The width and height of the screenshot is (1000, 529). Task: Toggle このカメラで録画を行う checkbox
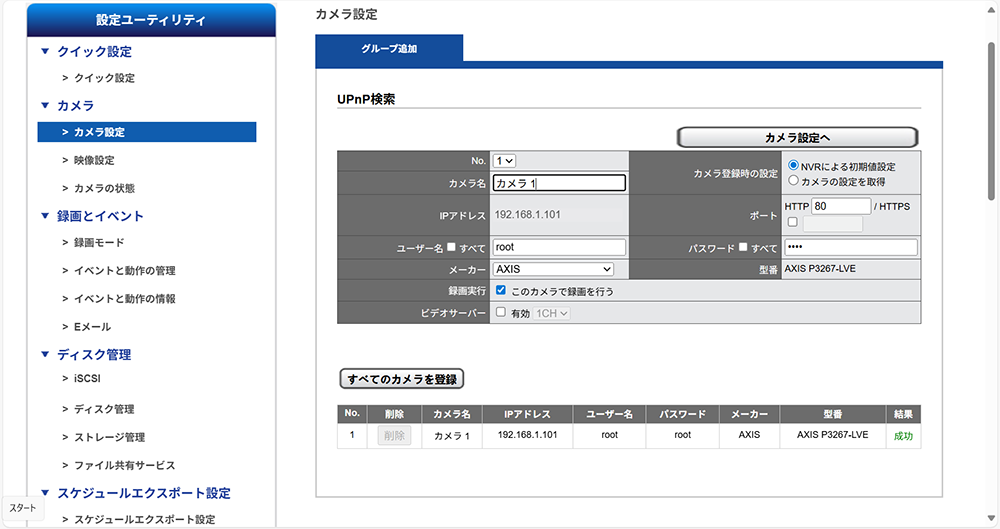501,290
